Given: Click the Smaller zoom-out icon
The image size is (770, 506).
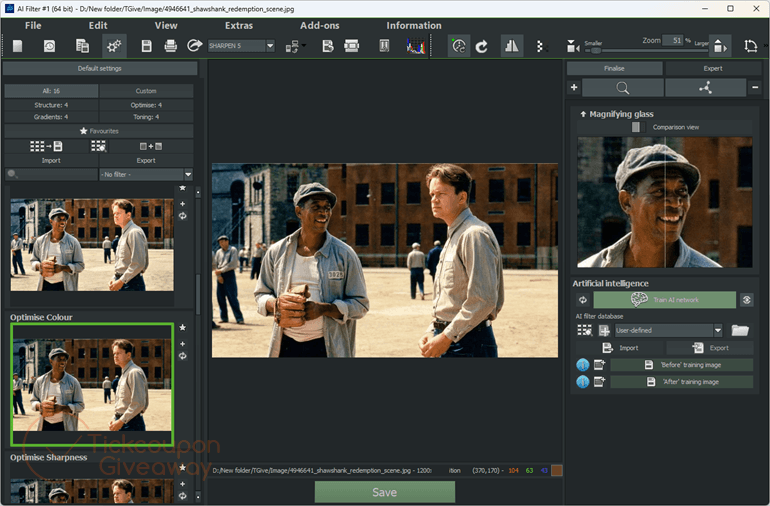Looking at the screenshot, I should coord(572,46).
